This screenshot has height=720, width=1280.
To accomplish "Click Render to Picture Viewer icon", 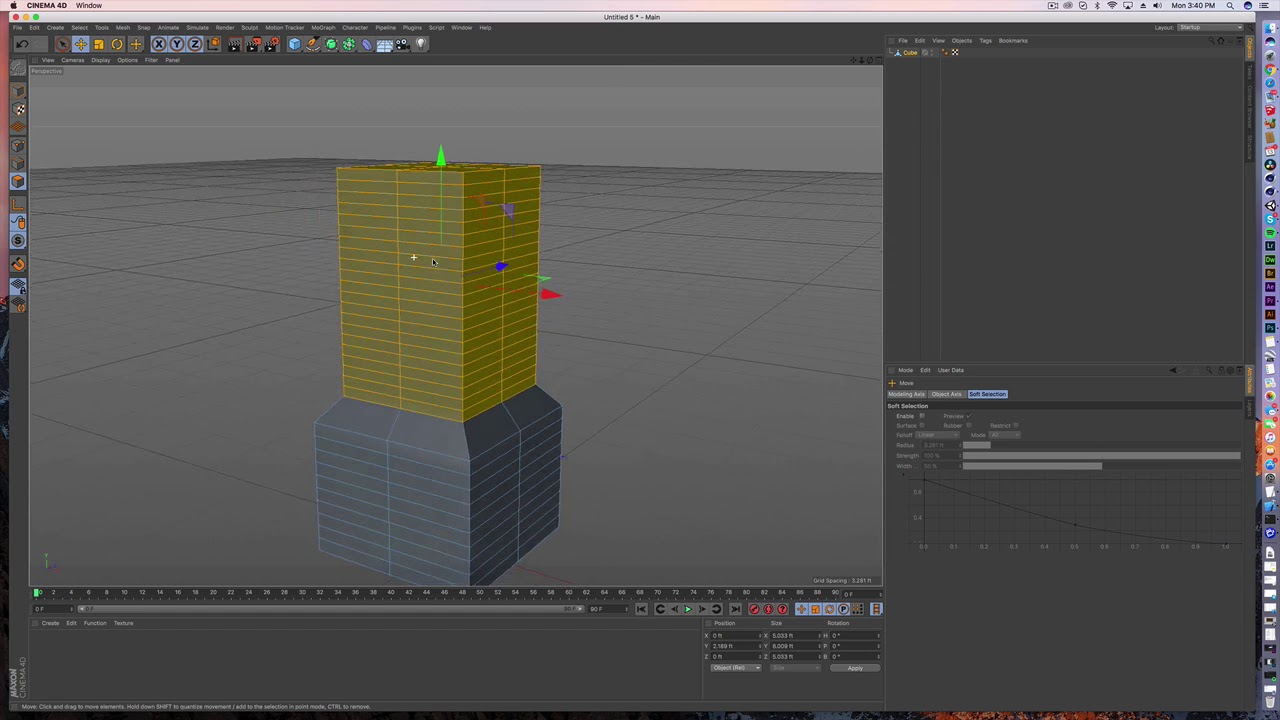I will point(252,44).
